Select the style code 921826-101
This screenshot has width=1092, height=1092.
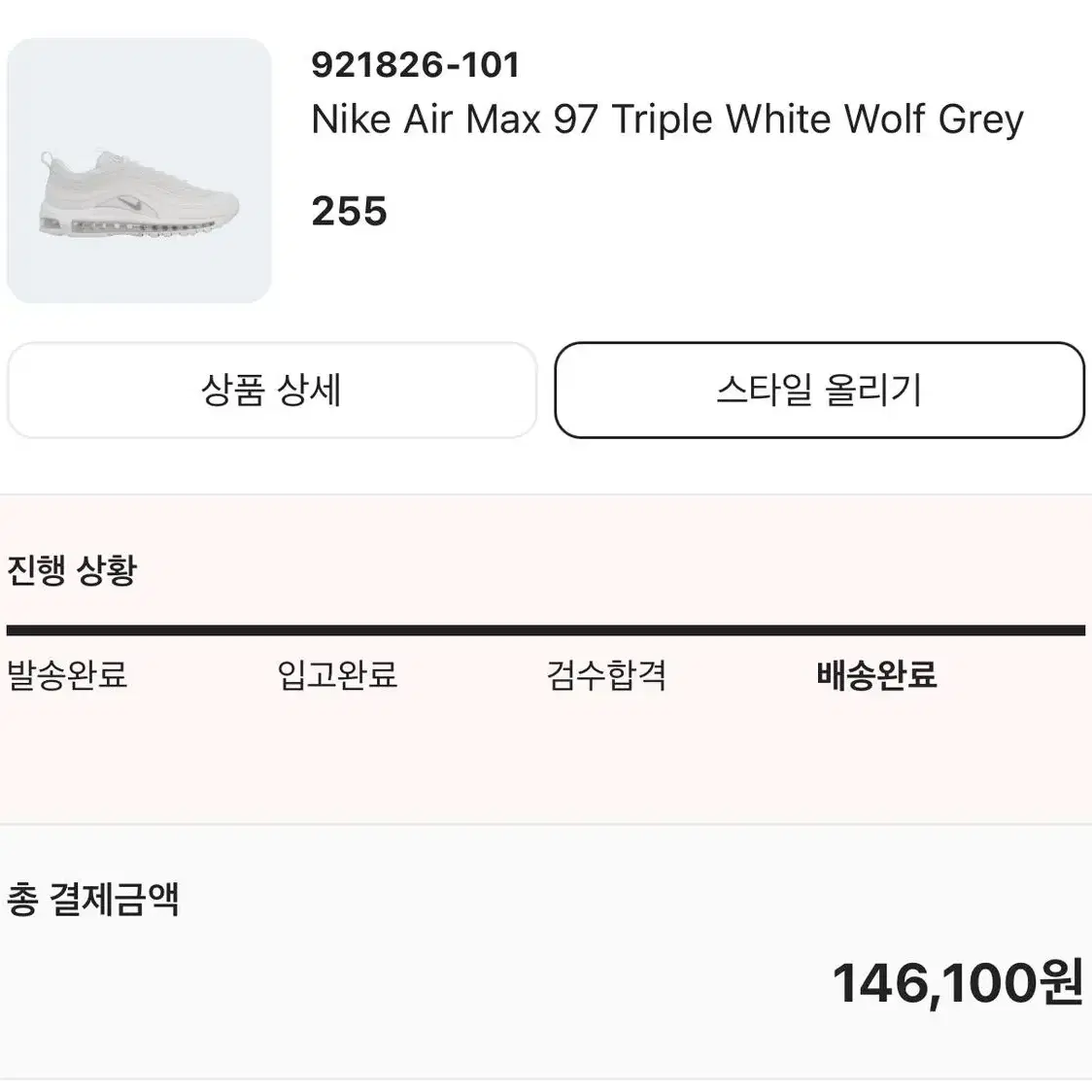point(415,65)
